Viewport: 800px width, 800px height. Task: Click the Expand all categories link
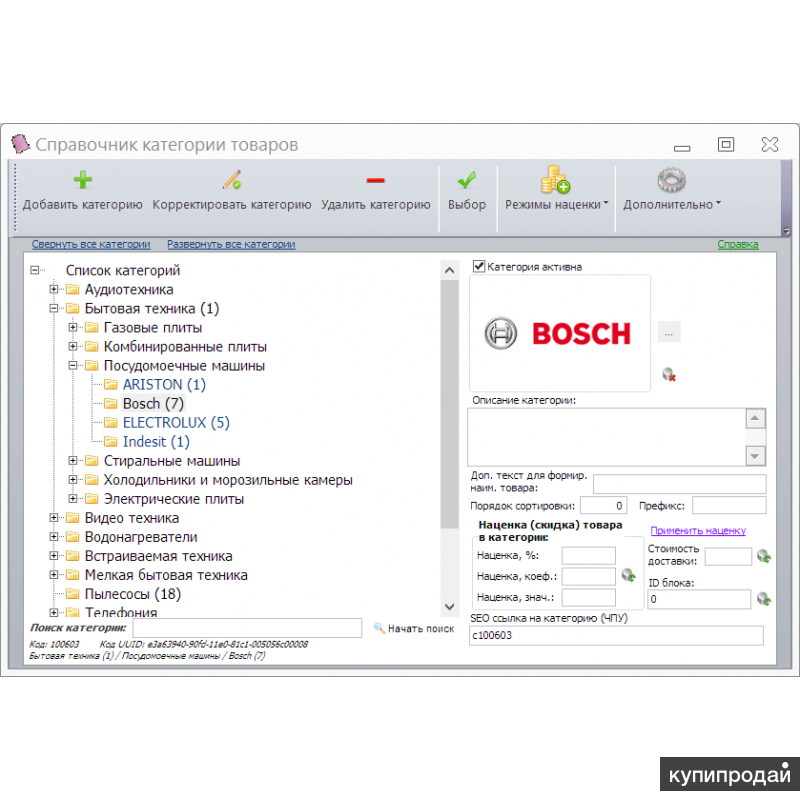[231, 244]
